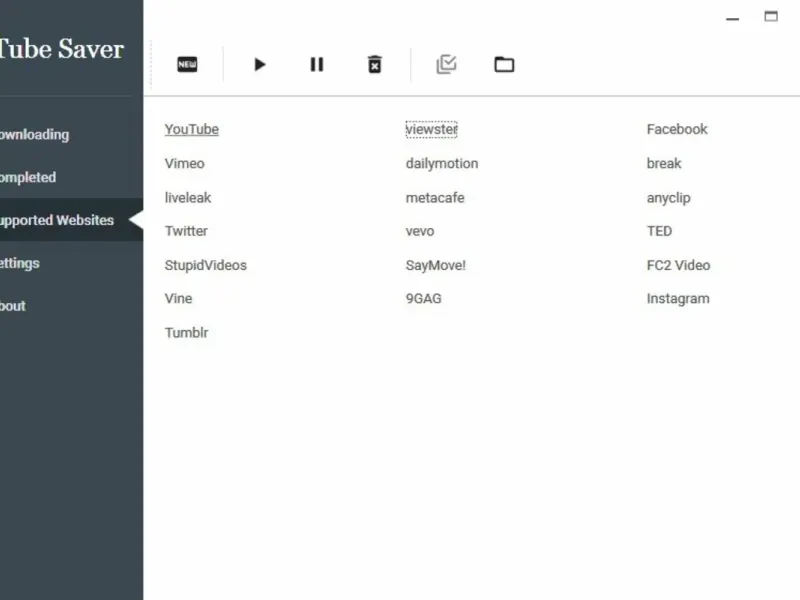Open the Settings sidebar item
The image size is (800, 600).
(x=20, y=263)
